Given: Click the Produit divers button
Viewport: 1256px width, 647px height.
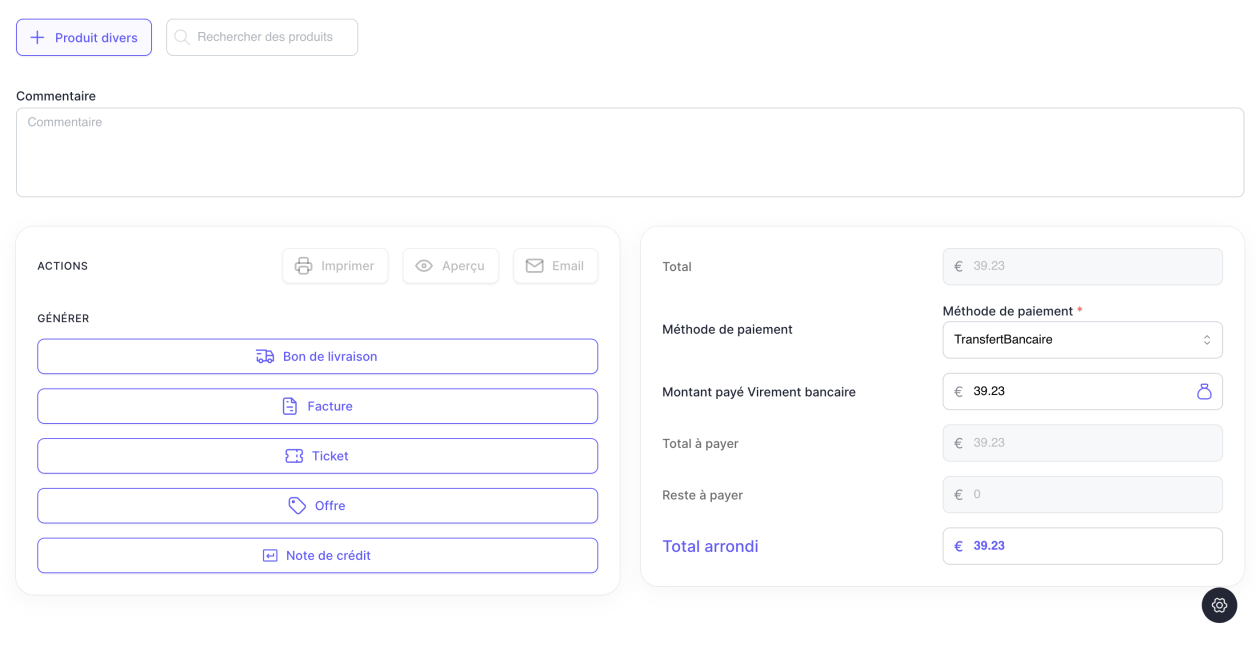Looking at the screenshot, I should [84, 36].
